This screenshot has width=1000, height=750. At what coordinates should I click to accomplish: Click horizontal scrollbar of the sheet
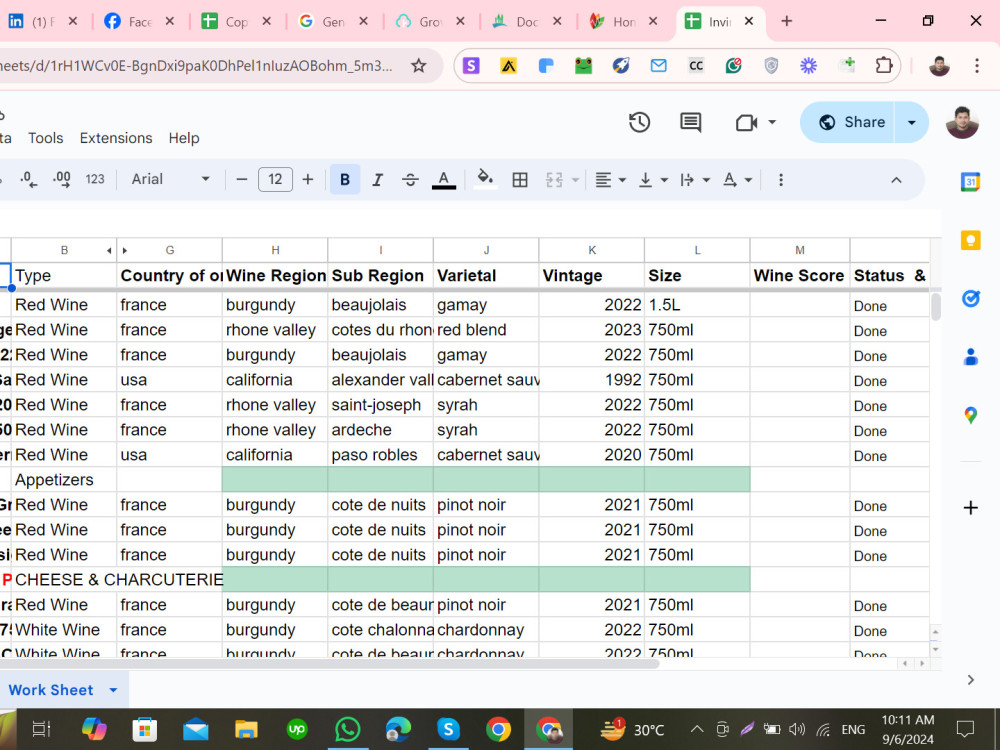pos(330,663)
